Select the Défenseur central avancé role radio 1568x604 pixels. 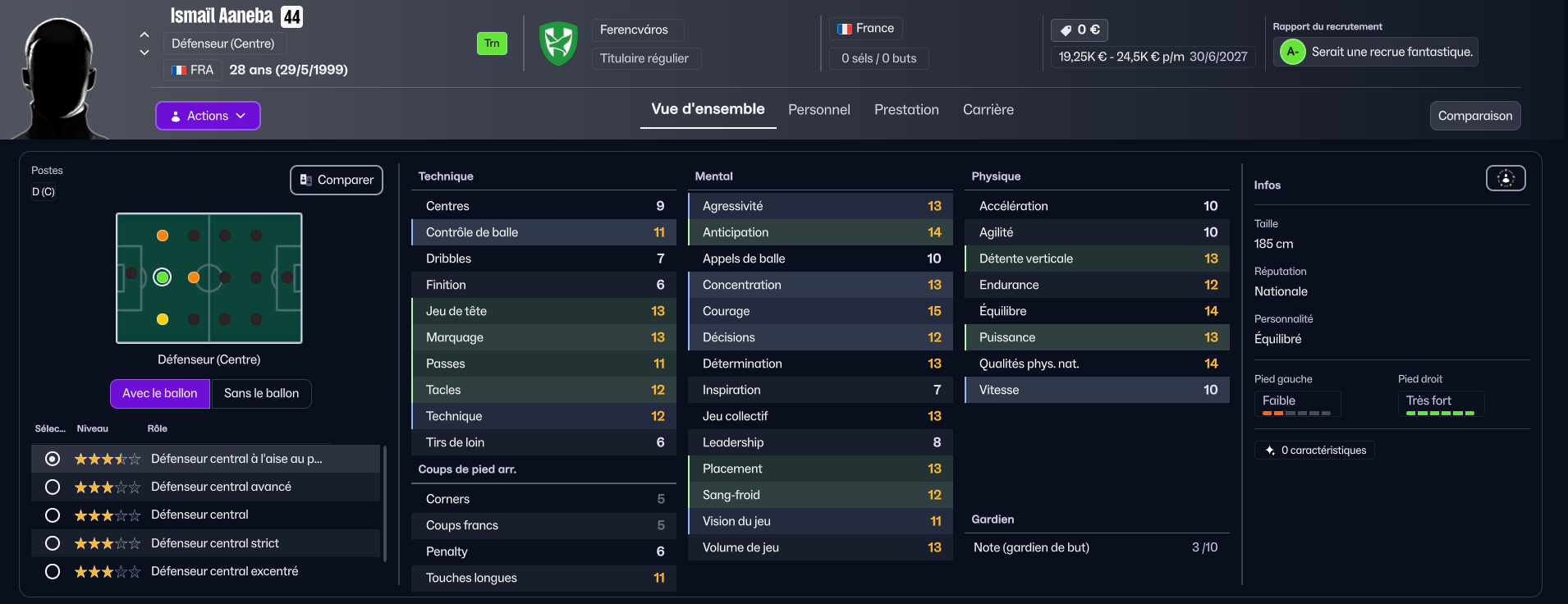[x=53, y=487]
